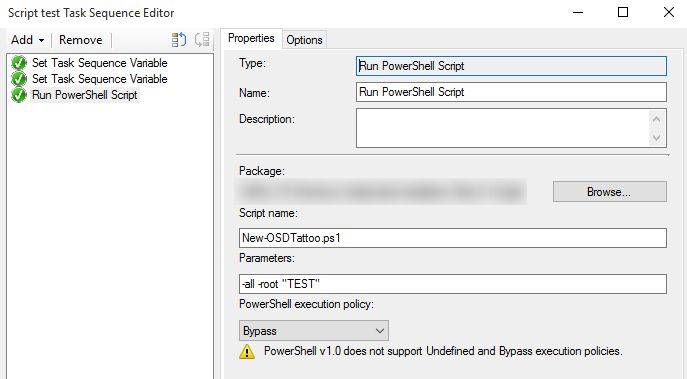Click the yellow warning triangle icon

click(247, 351)
